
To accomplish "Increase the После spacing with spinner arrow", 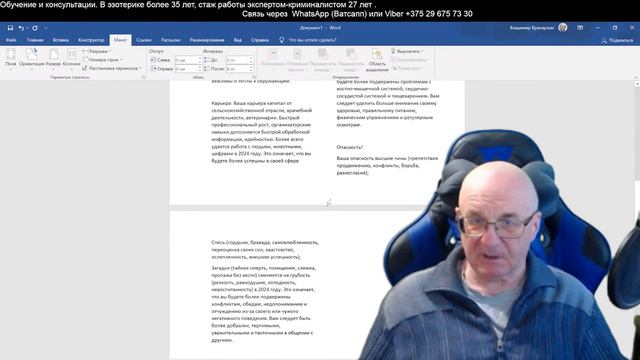I will 251,67.
